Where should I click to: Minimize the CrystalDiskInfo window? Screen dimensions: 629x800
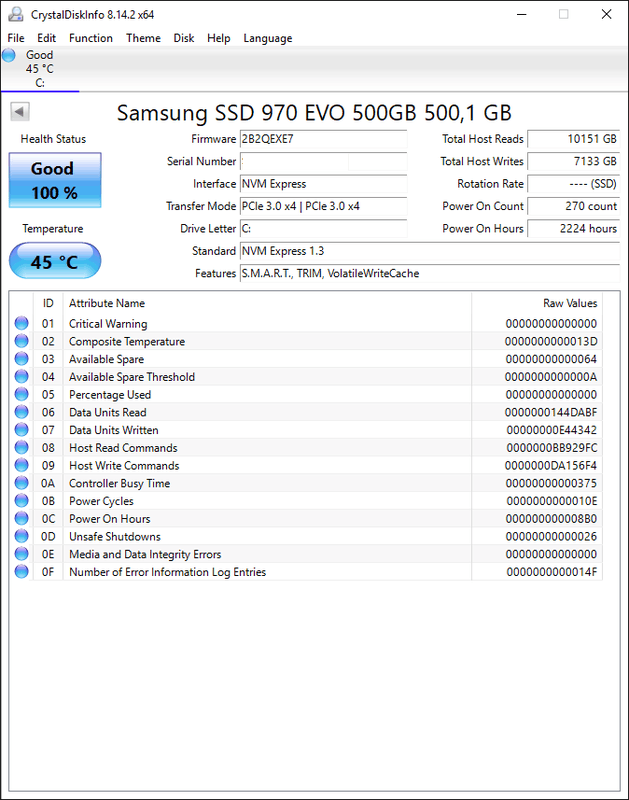click(521, 14)
